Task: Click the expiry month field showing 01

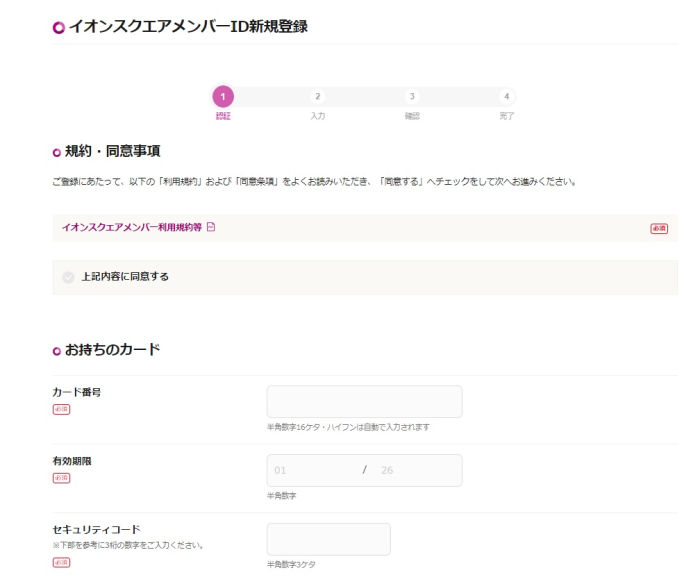Action: click(312, 470)
